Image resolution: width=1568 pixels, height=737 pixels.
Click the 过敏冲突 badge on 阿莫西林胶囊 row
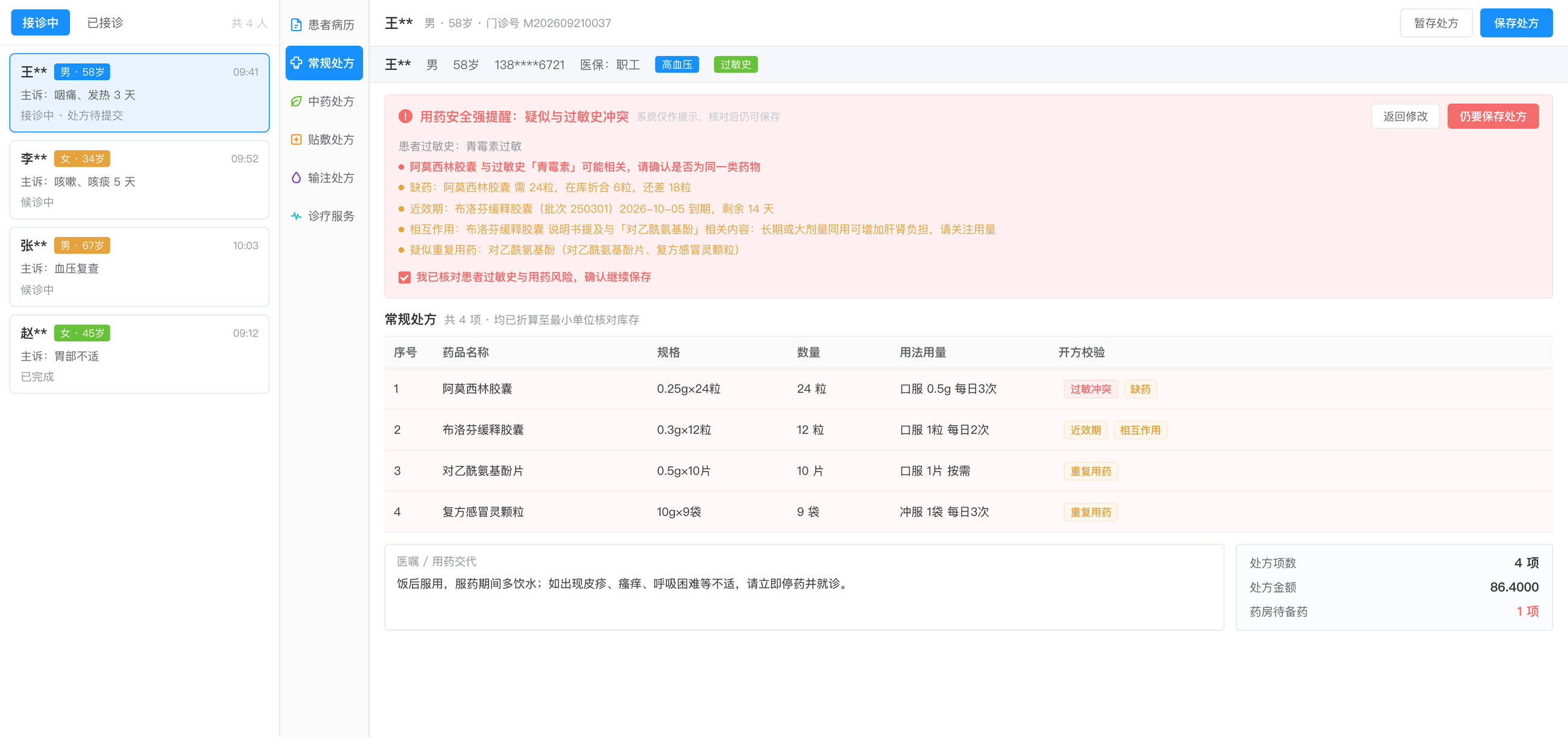pos(1090,389)
